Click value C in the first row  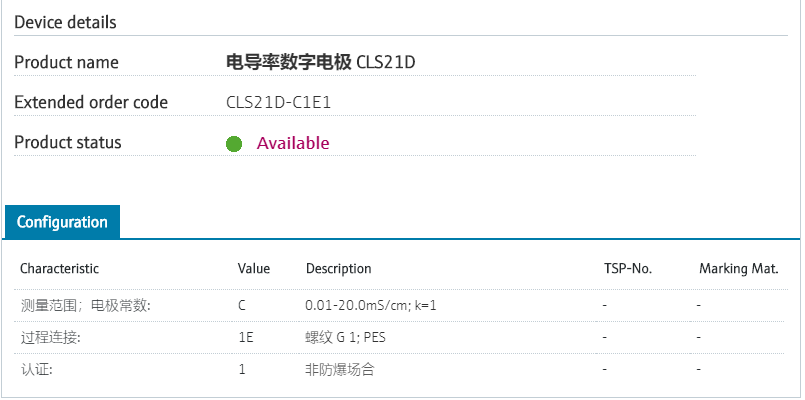click(x=242, y=304)
